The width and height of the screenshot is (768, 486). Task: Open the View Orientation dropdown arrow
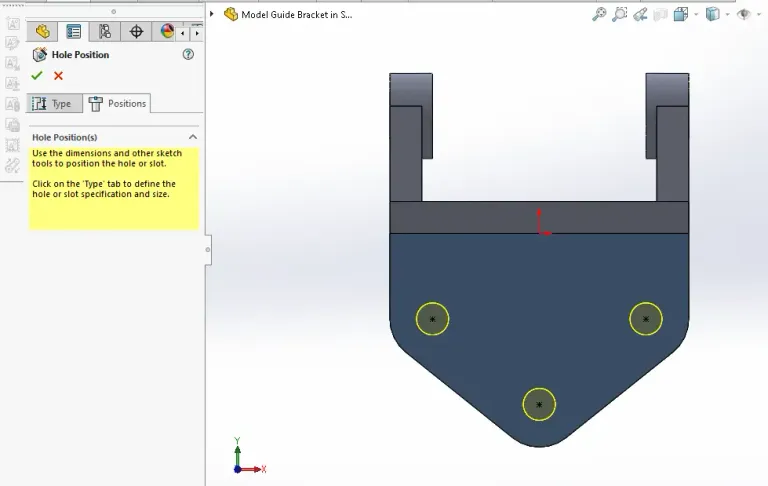tap(694, 15)
